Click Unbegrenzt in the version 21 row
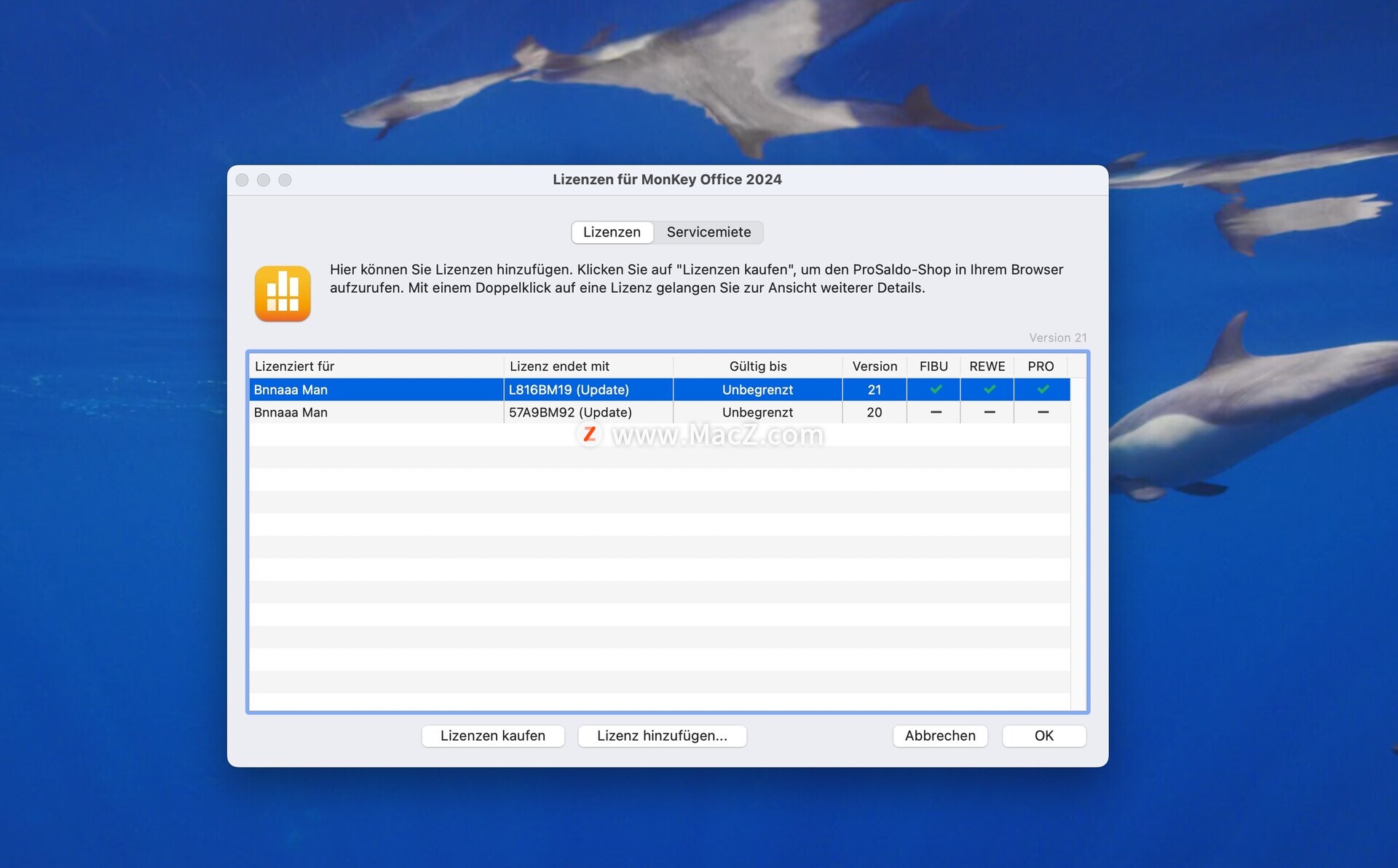The height and width of the screenshot is (868, 1398). 758,390
